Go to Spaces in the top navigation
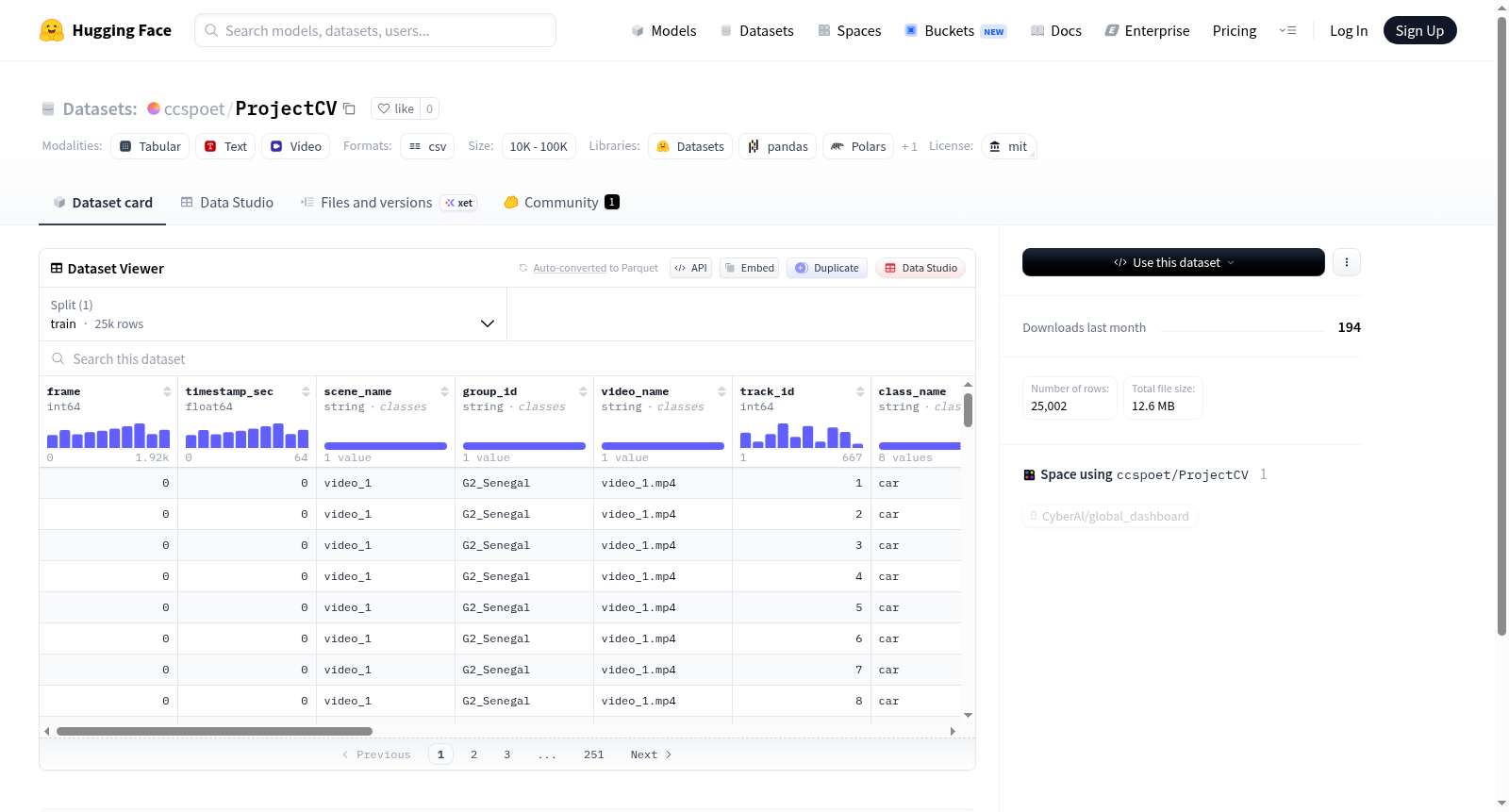 click(849, 31)
